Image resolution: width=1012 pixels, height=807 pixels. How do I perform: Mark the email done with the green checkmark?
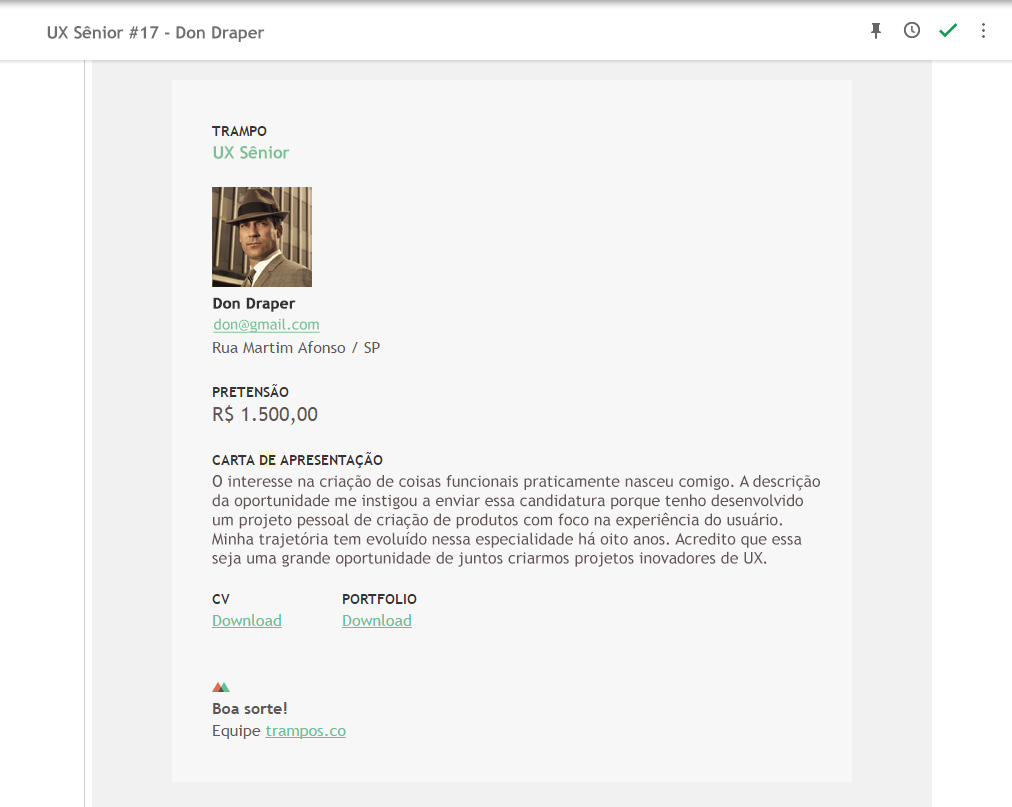pos(947,30)
